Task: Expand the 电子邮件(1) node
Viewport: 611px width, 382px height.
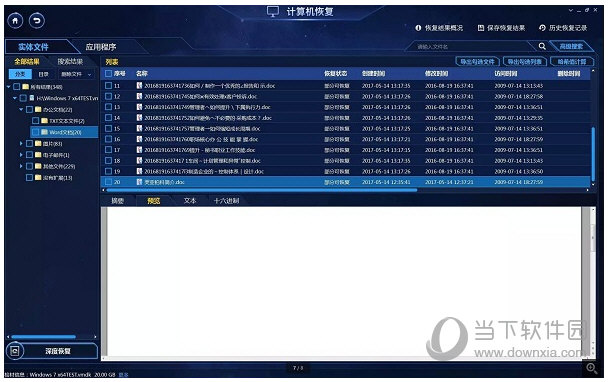Action: (21, 155)
